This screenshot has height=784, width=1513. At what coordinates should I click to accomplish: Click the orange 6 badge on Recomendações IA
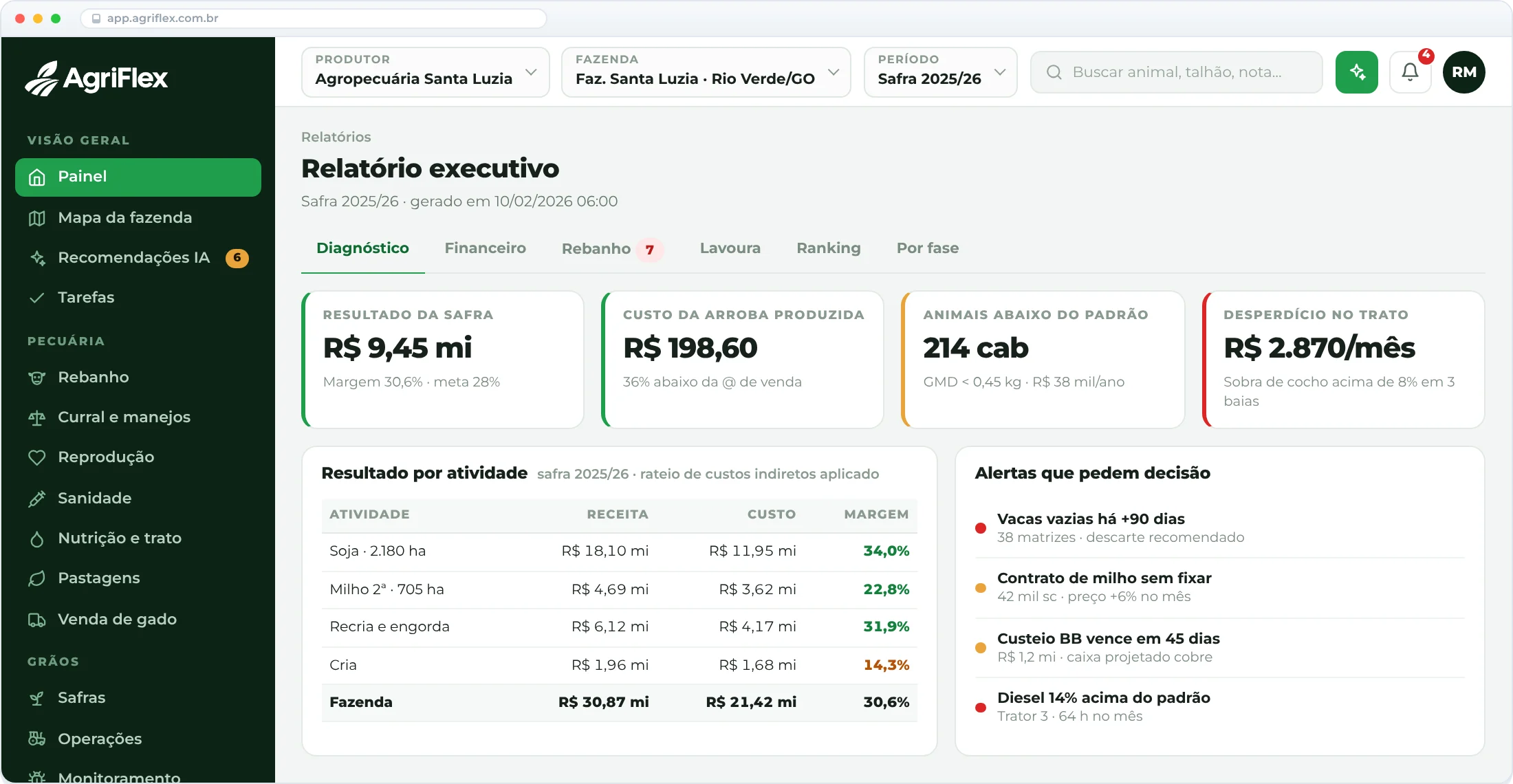pos(237,258)
